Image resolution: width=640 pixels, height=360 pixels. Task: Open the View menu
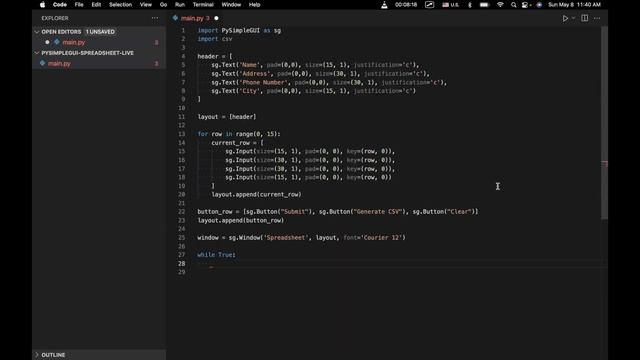[146, 5]
